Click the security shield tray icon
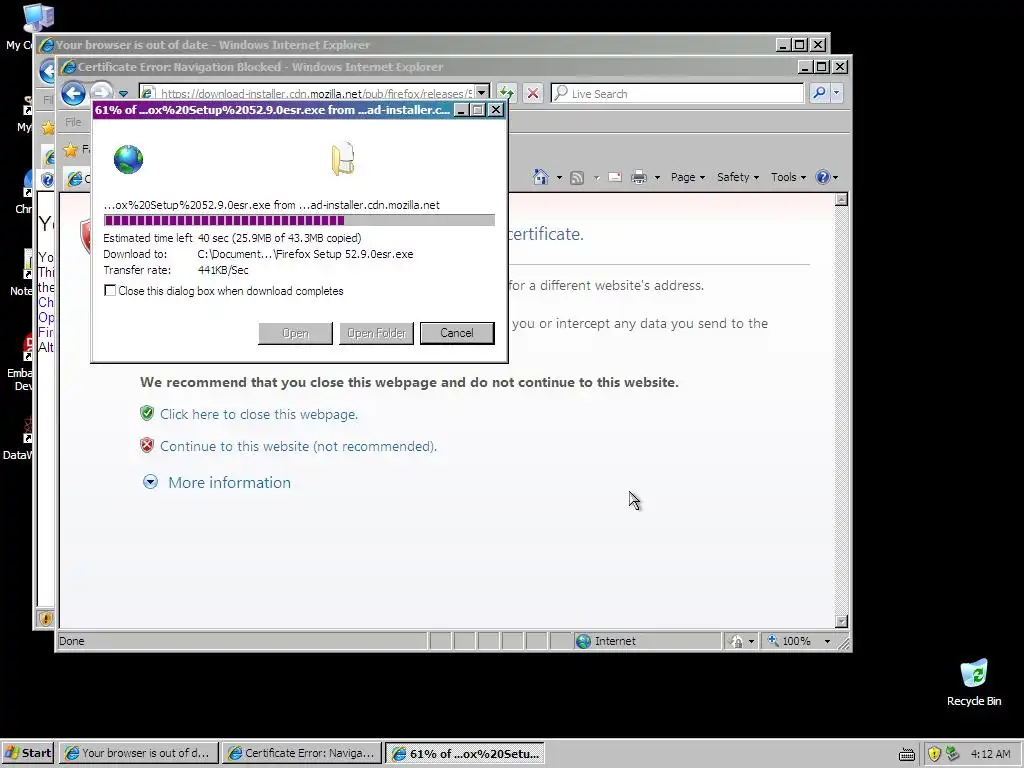The width and height of the screenshot is (1024, 768). coord(934,754)
